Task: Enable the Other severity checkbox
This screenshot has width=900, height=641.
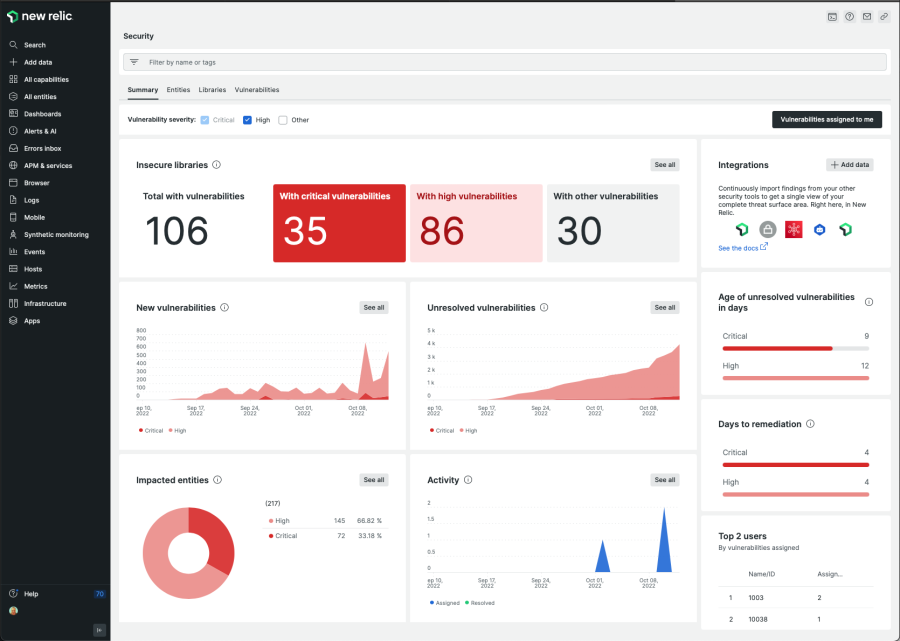Action: tap(283, 120)
